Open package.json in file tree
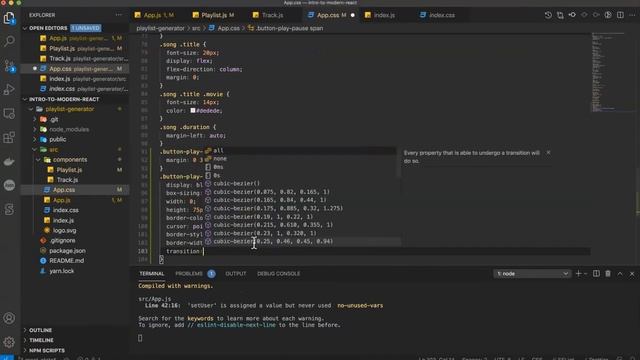Screen dimensions: 640x360 75,251
